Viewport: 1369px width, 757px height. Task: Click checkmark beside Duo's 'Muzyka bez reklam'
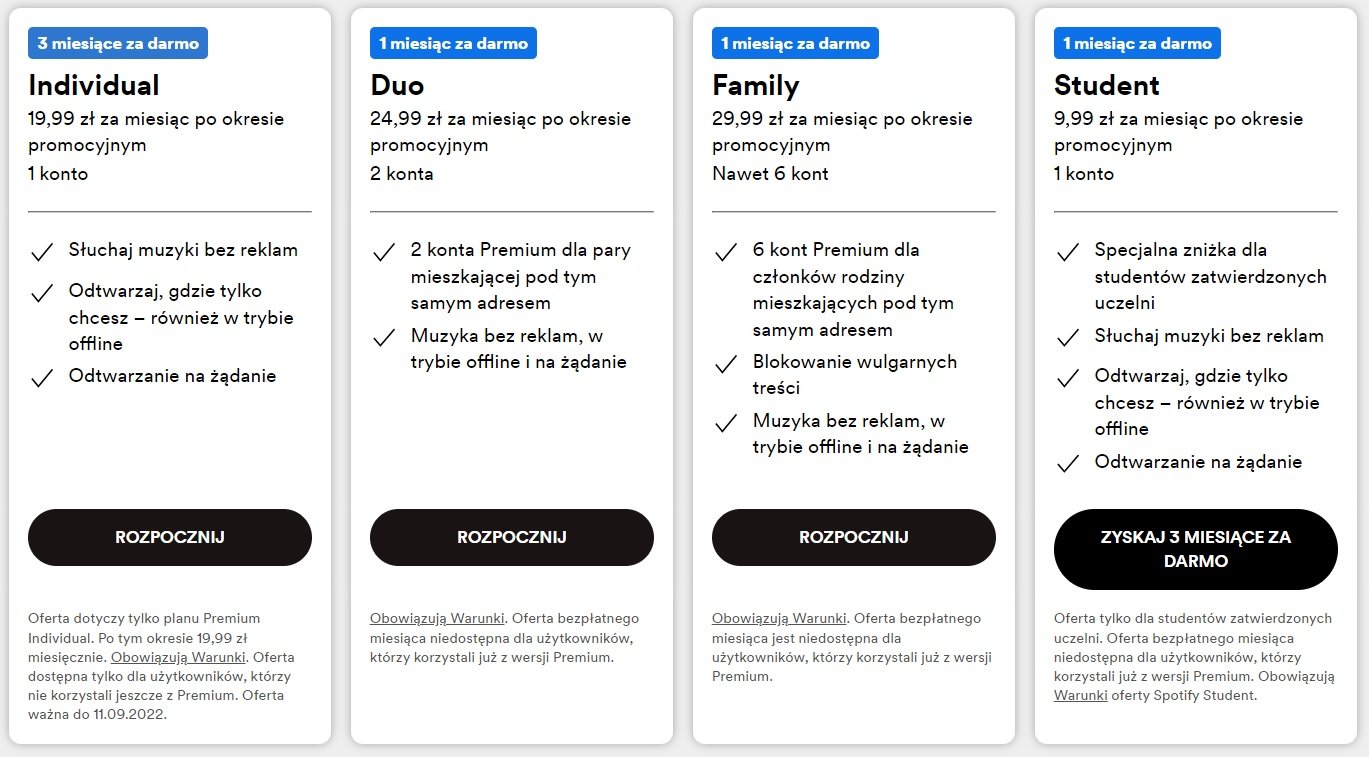click(x=384, y=338)
